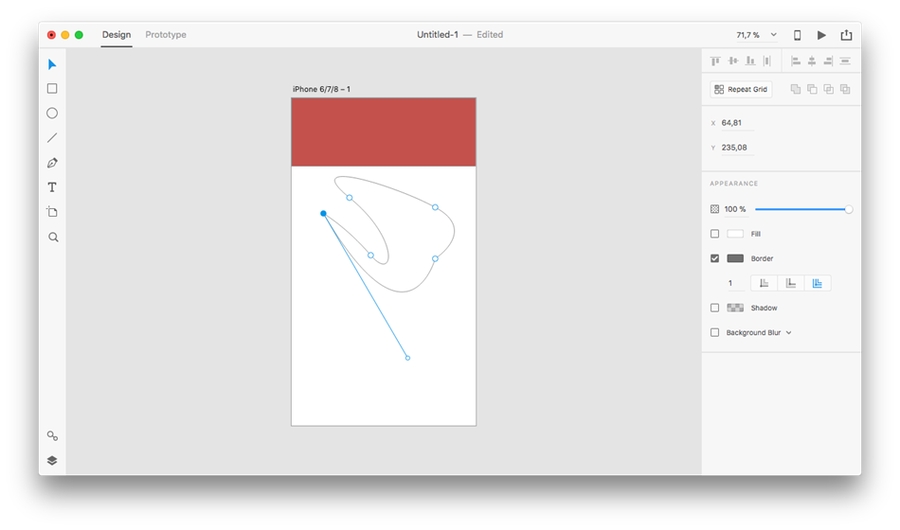Uncheck the Border checkbox
Image resolution: width=900 pixels, height=530 pixels.
pyautogui.click(x=714, y=258)
